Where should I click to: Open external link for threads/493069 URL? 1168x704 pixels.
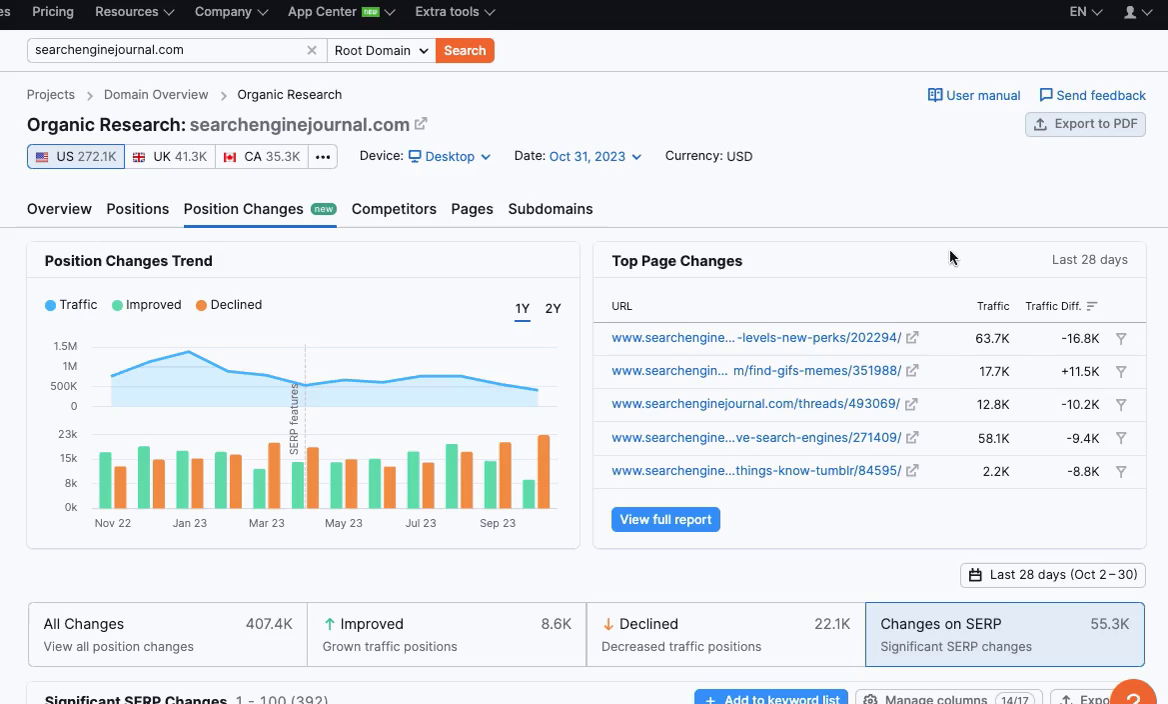(911, 404)
